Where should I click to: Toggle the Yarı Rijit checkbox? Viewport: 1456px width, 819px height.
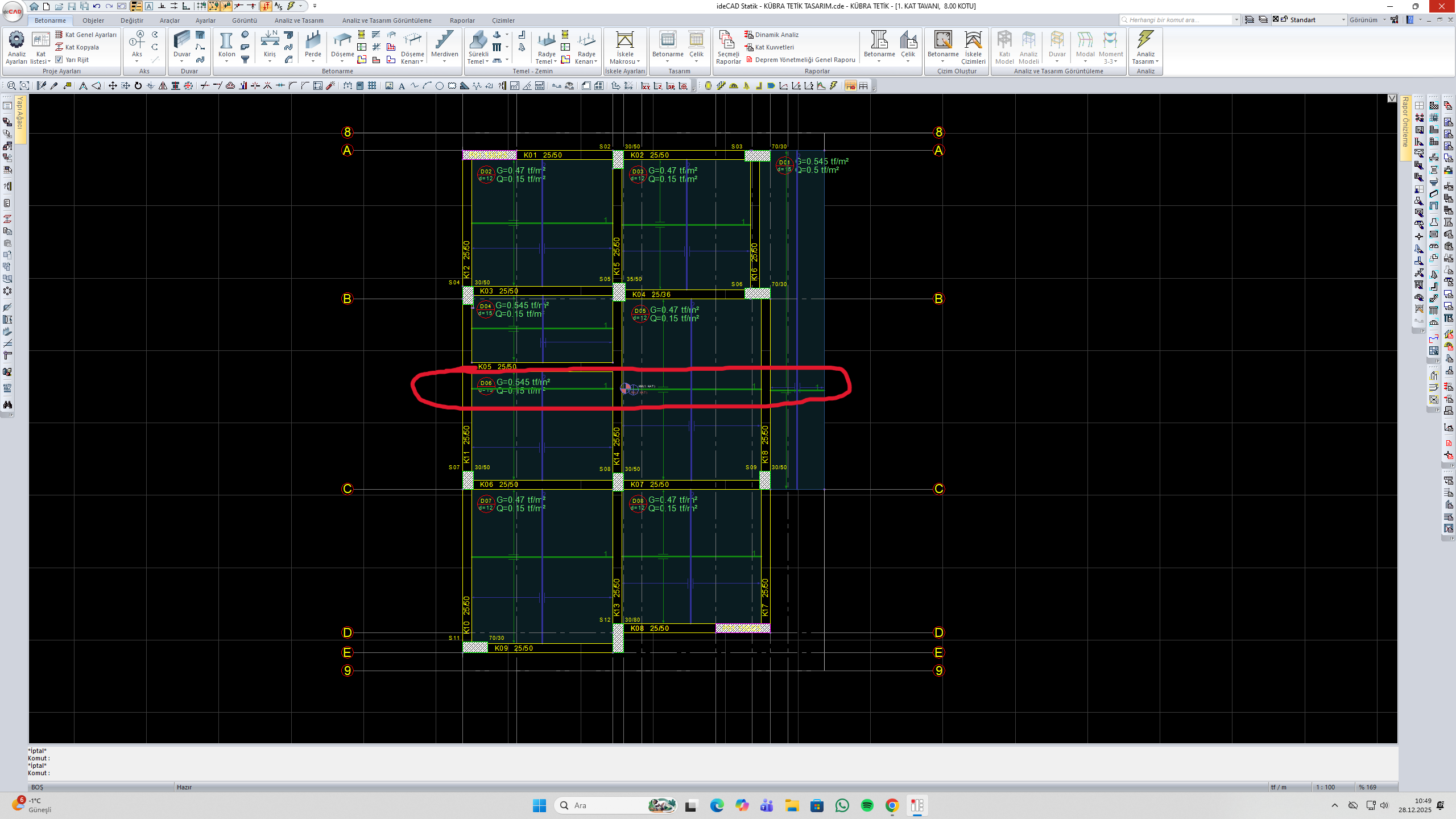59,60
